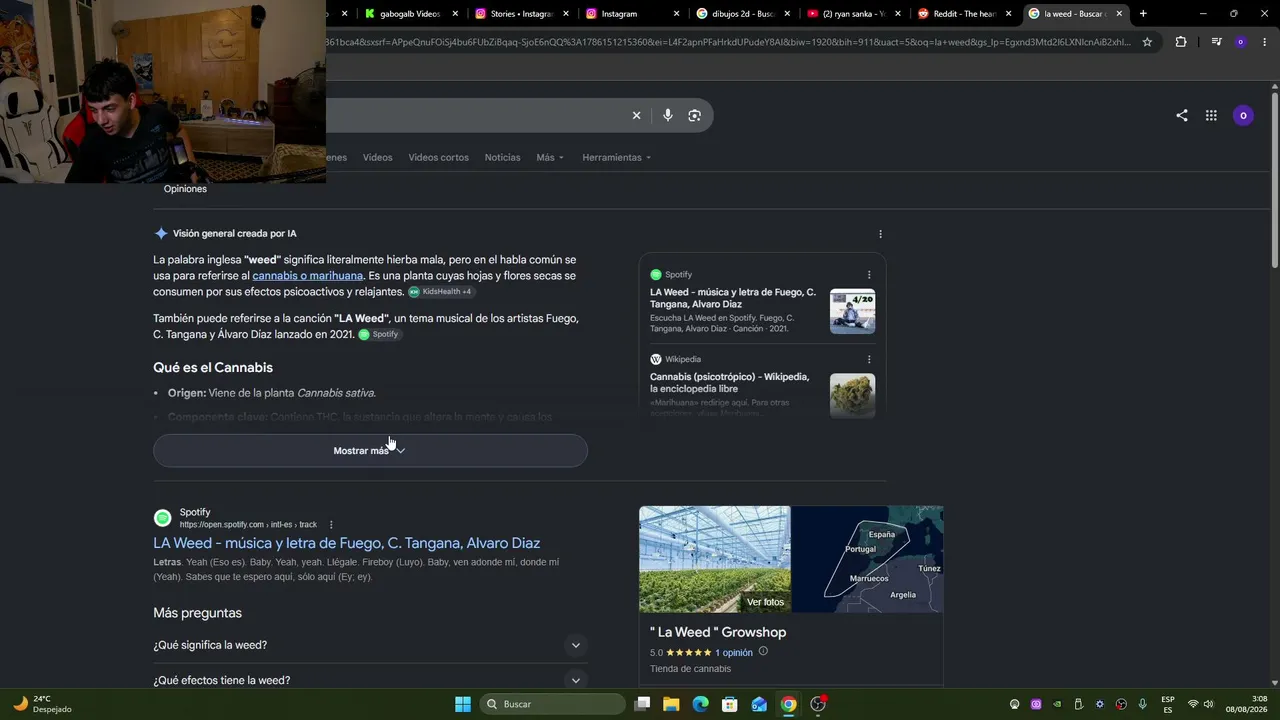Open more options for the Spotify search result
The width and height of the screenshot is (1280, 720).
point(331,524)
